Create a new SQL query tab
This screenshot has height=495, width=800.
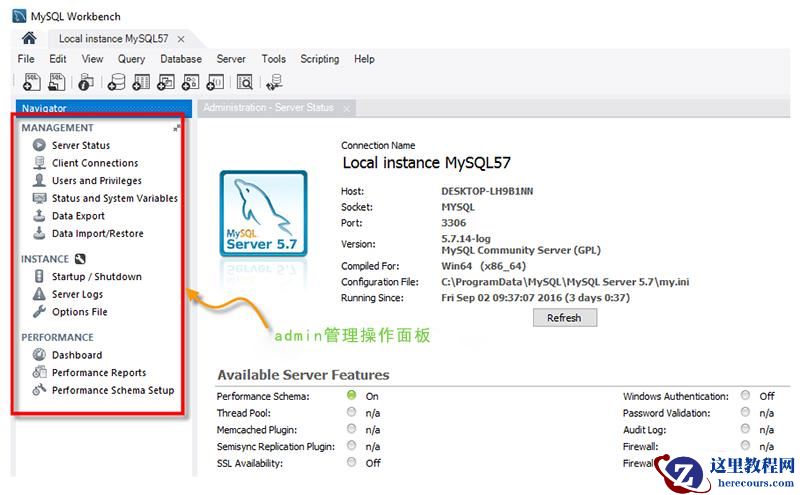coord(31,82)
